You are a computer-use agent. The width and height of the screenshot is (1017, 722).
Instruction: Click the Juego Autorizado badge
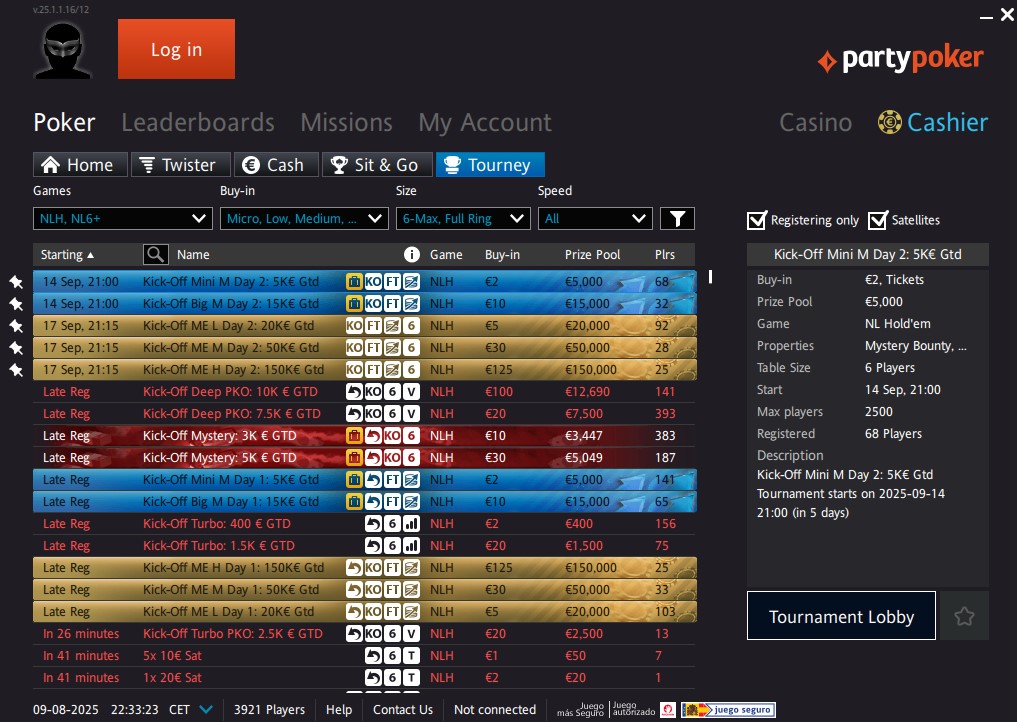click(x=634, y=709)
